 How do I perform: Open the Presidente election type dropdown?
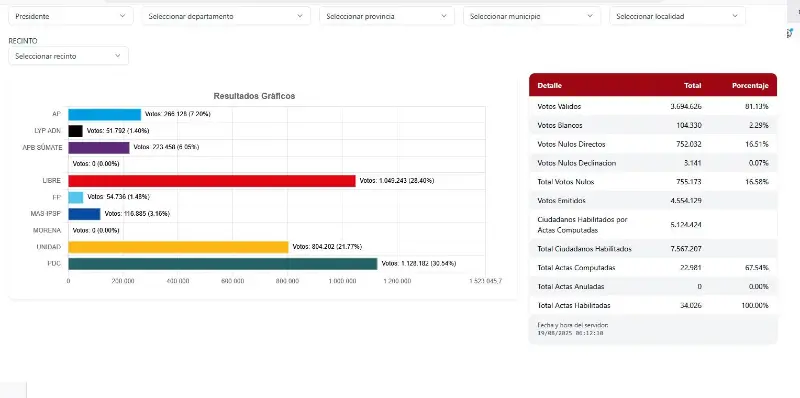71,16
